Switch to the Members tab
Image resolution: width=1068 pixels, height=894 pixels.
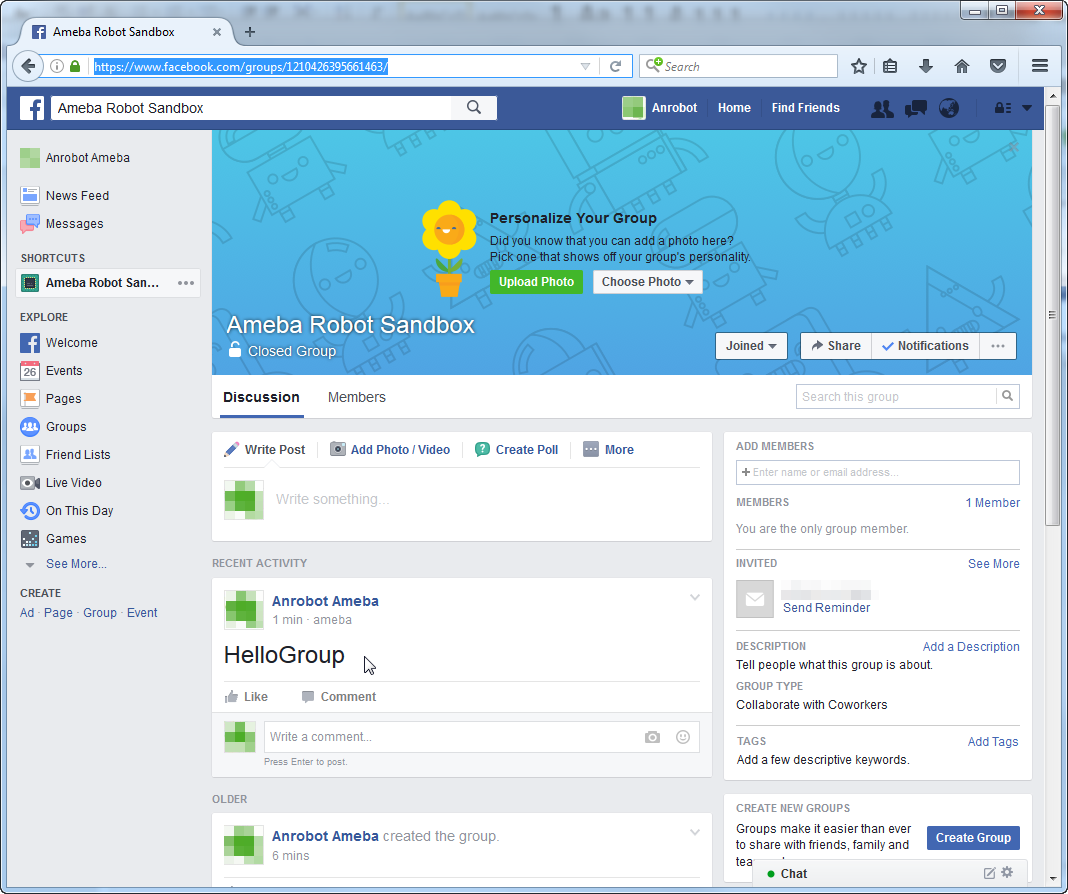click(x=357, y=397)
